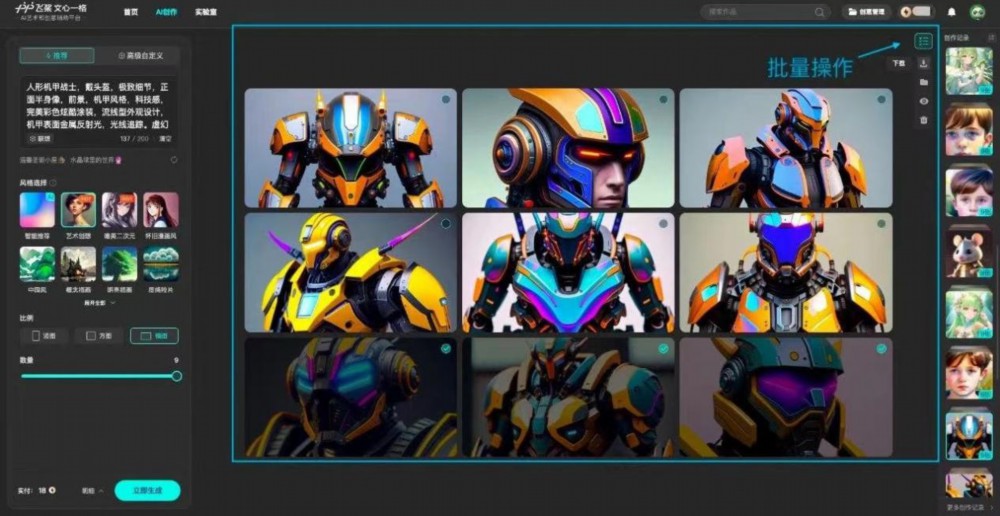
Task: Click the trash delete icon in batch toolbar
Action: (923, 120)
